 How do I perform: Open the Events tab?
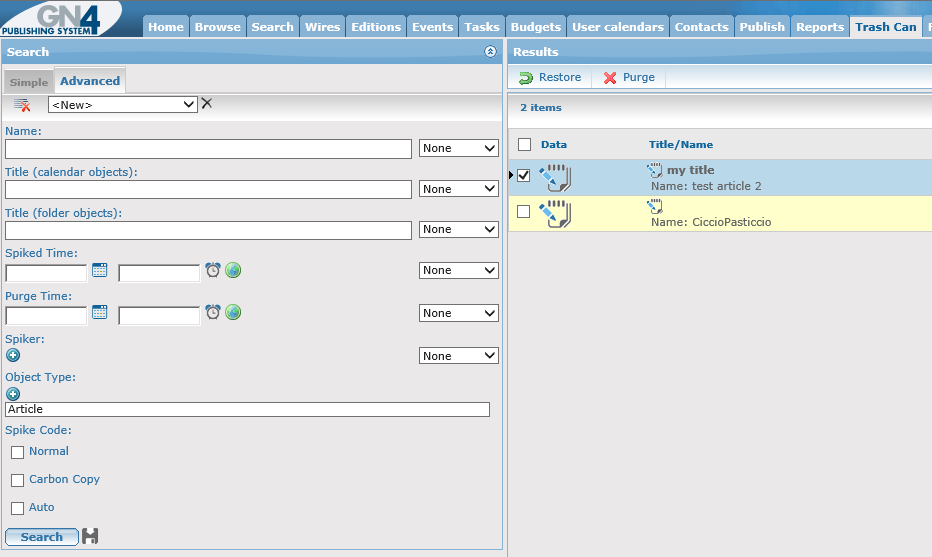tap(432, 27)
